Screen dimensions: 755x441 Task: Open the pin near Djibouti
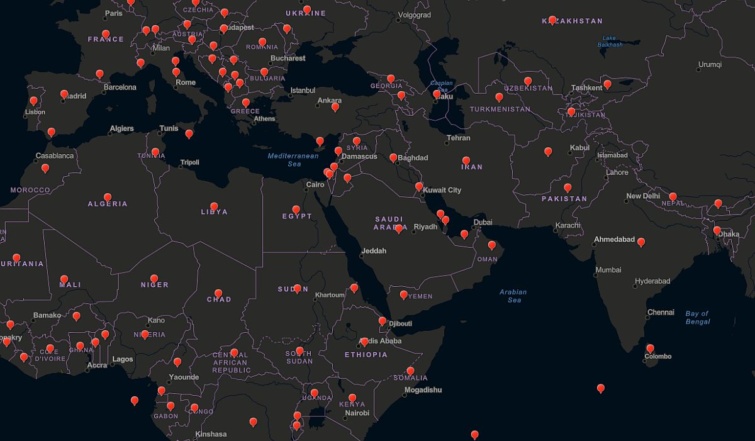382,321
